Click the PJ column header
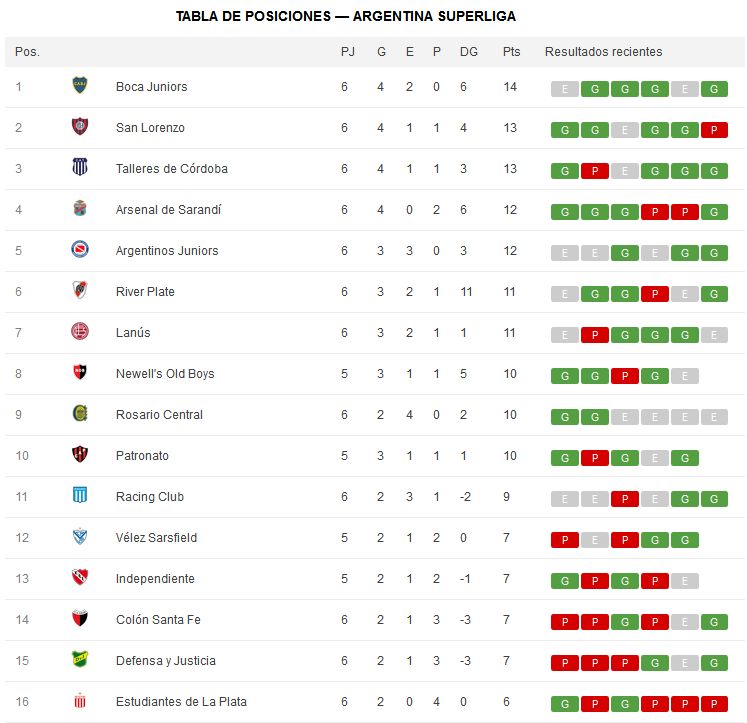747x723 pixels. coord(347,51)
